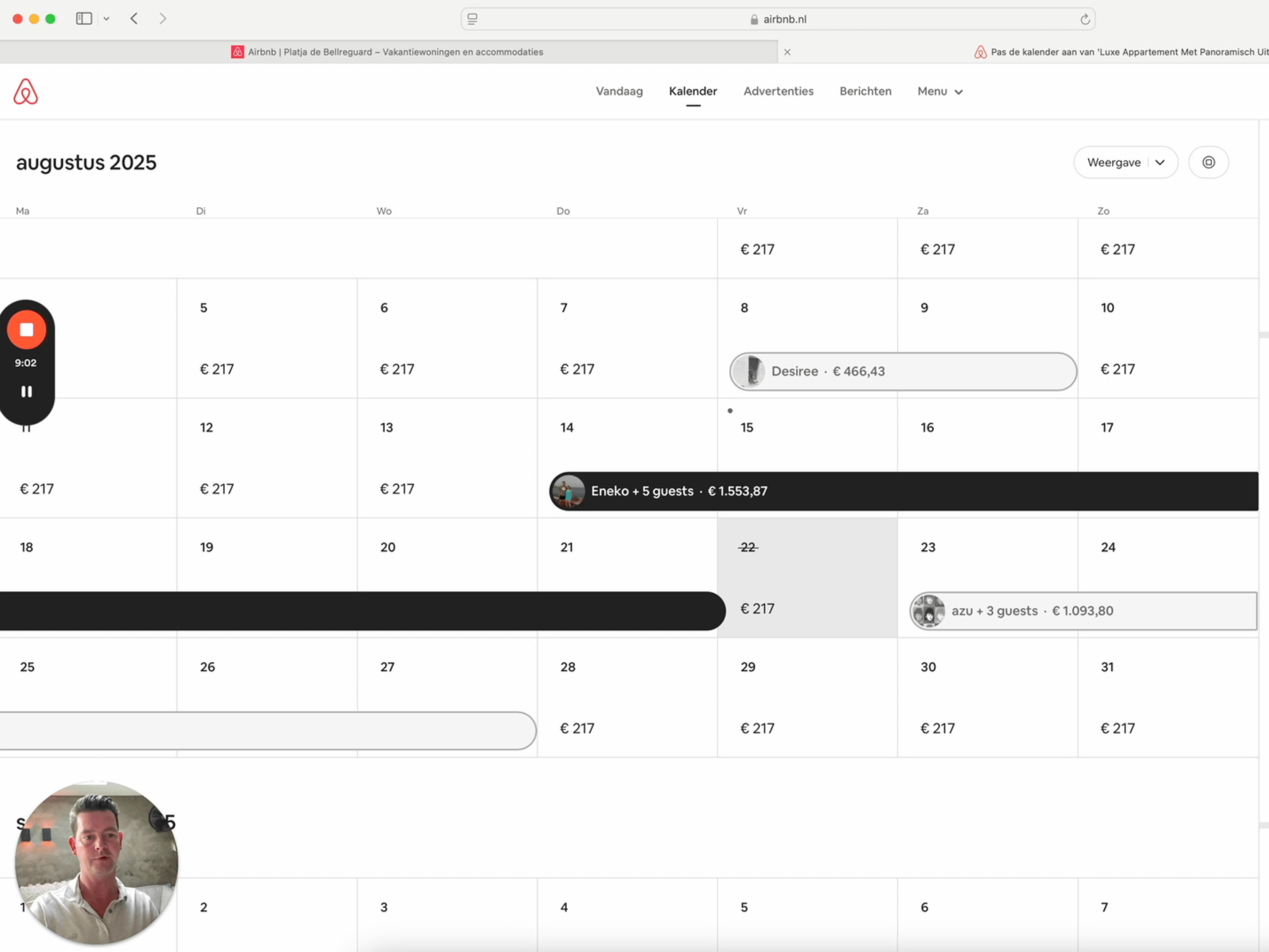
Task: Pause the recording
Action: point(26,392)
